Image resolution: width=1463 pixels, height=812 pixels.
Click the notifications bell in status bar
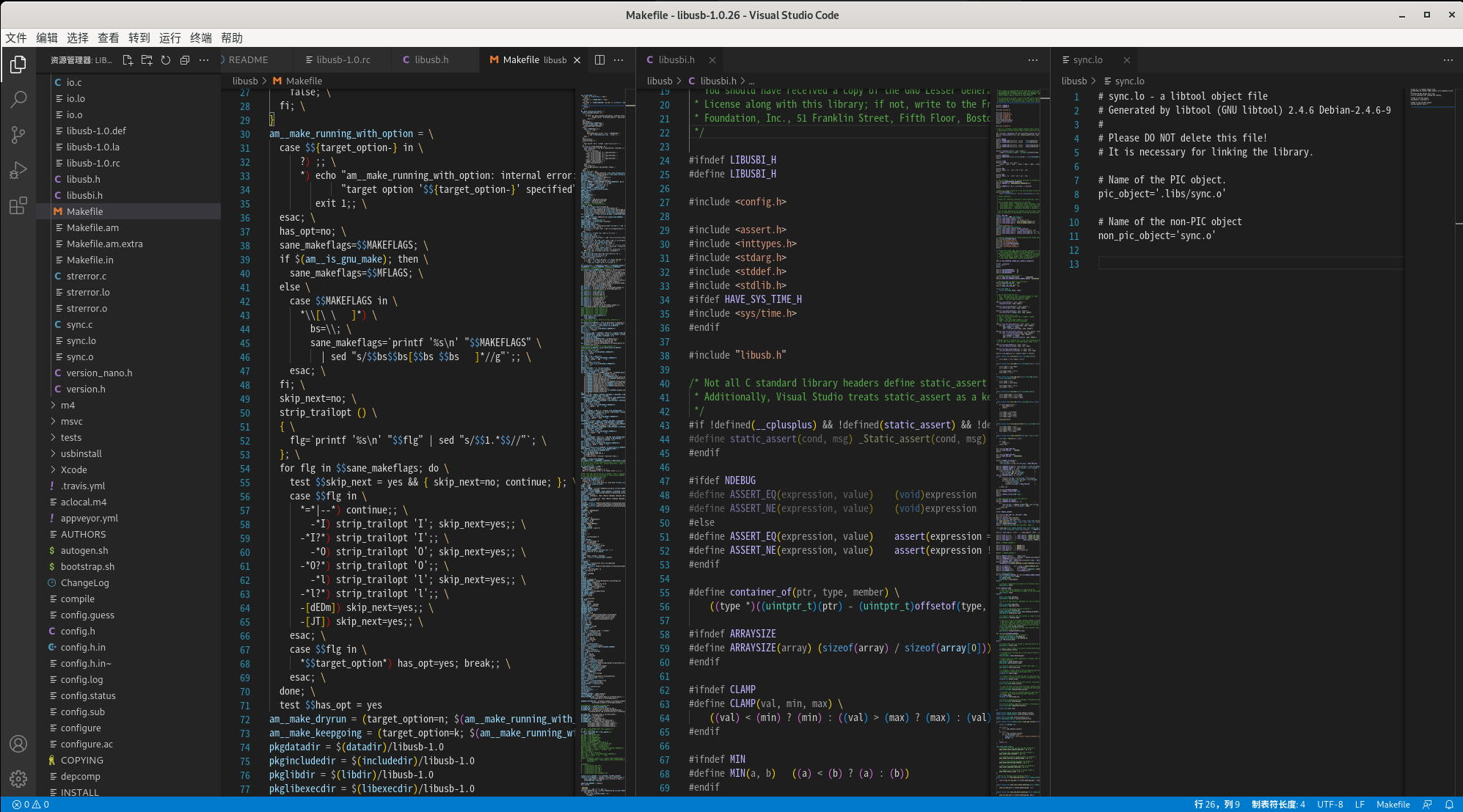tap(1449, 805)
